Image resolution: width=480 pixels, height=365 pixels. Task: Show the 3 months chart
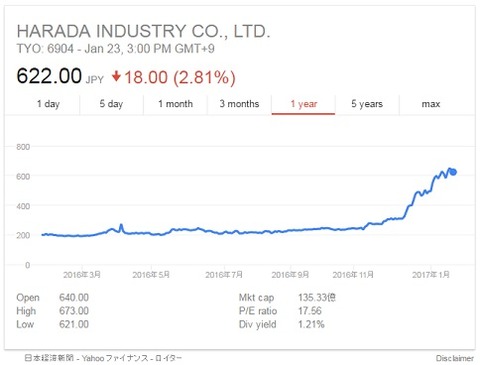pos(239,104)
